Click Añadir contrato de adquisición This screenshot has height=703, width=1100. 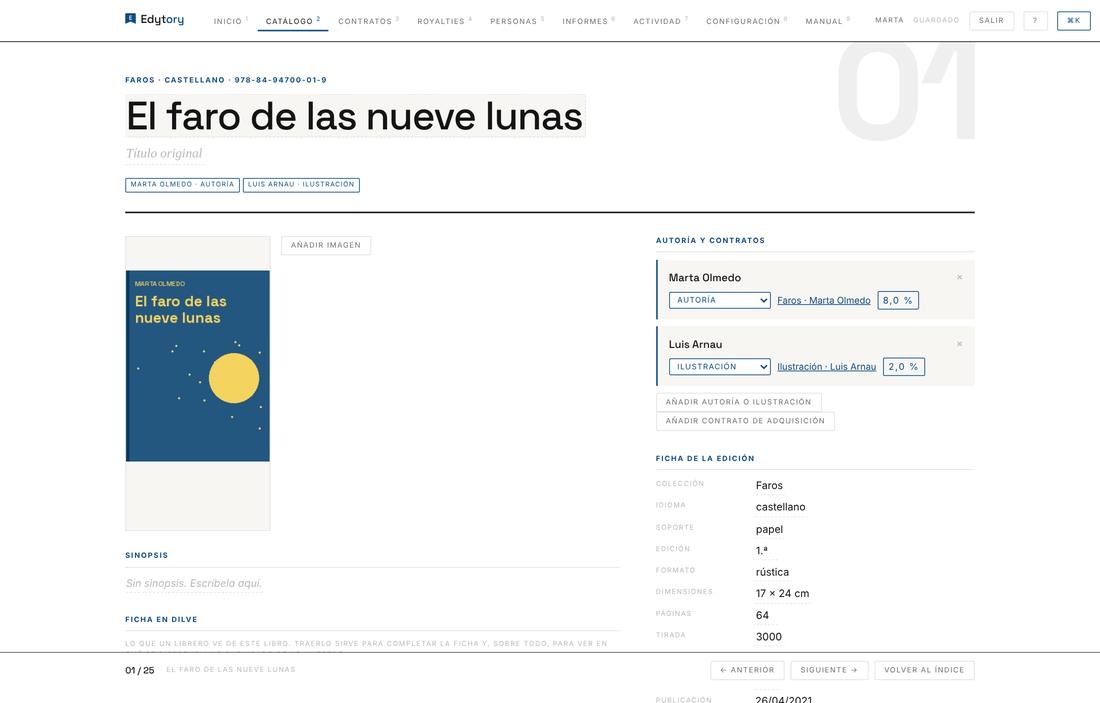tap(745, 421)
